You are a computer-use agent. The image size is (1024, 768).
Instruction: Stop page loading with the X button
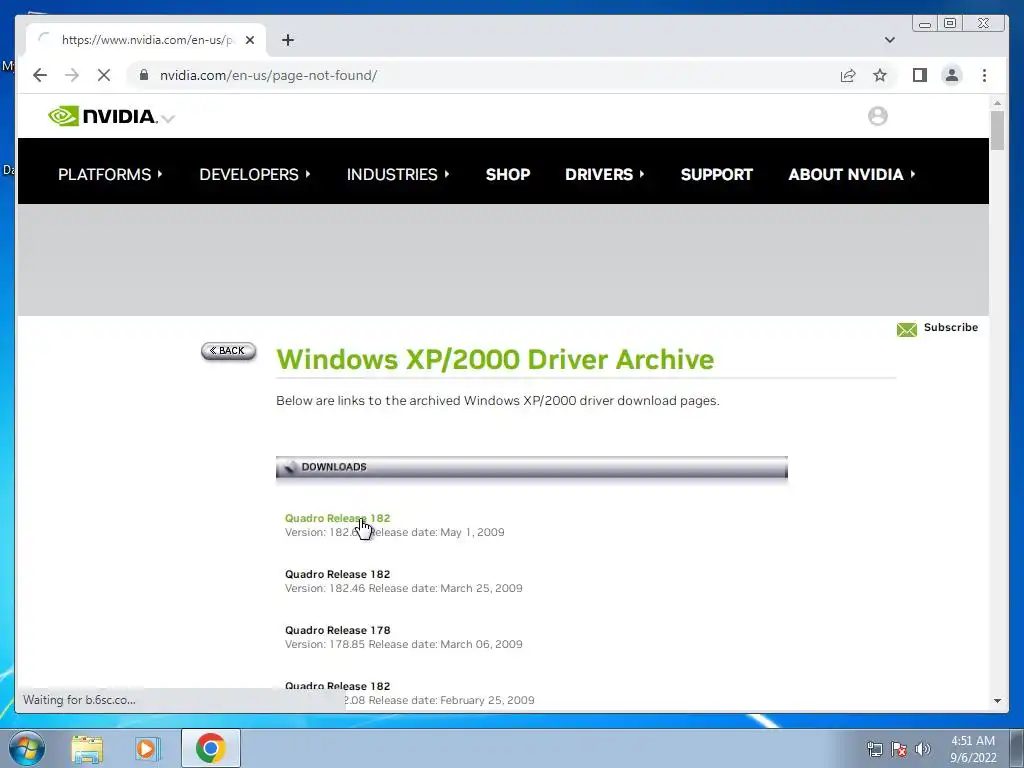pyautogui.click(x=104, y=75)
